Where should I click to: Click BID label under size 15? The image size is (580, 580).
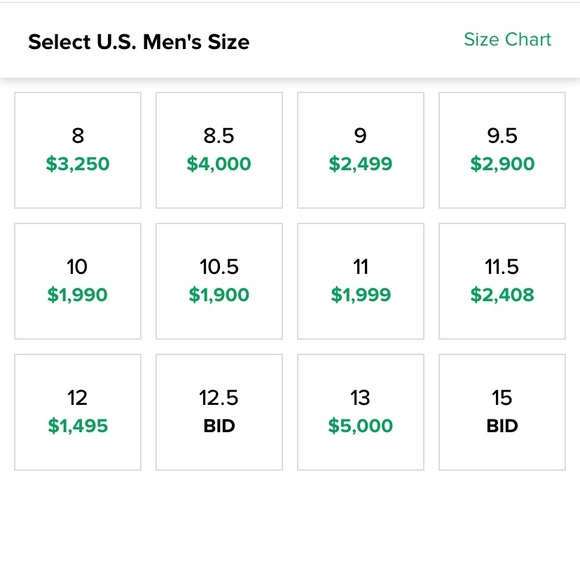point(502,426)
